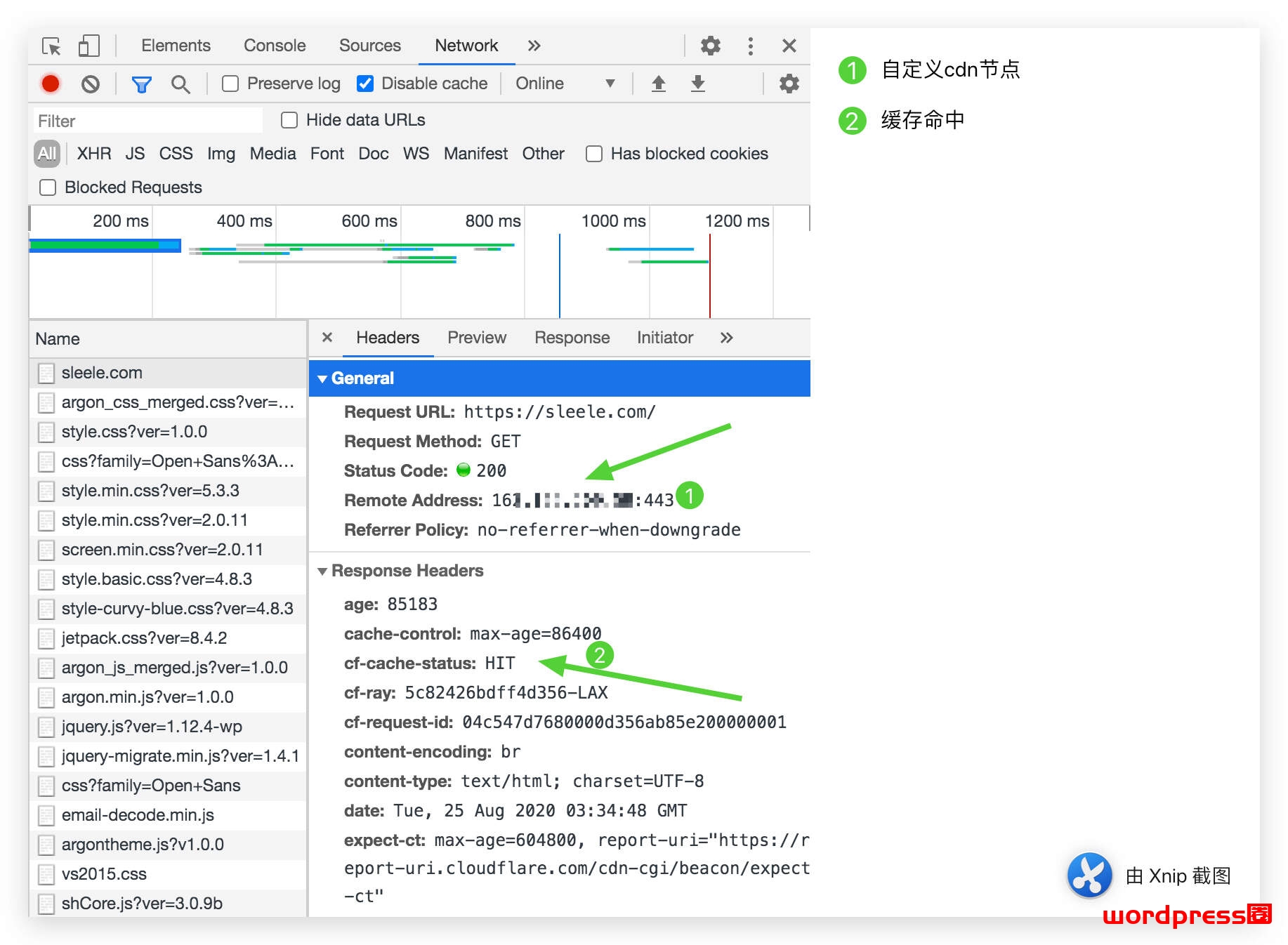Select the argon_js_merged.js request
Image resolution: width=1288 pixels, height=945 pixels.
168,668
